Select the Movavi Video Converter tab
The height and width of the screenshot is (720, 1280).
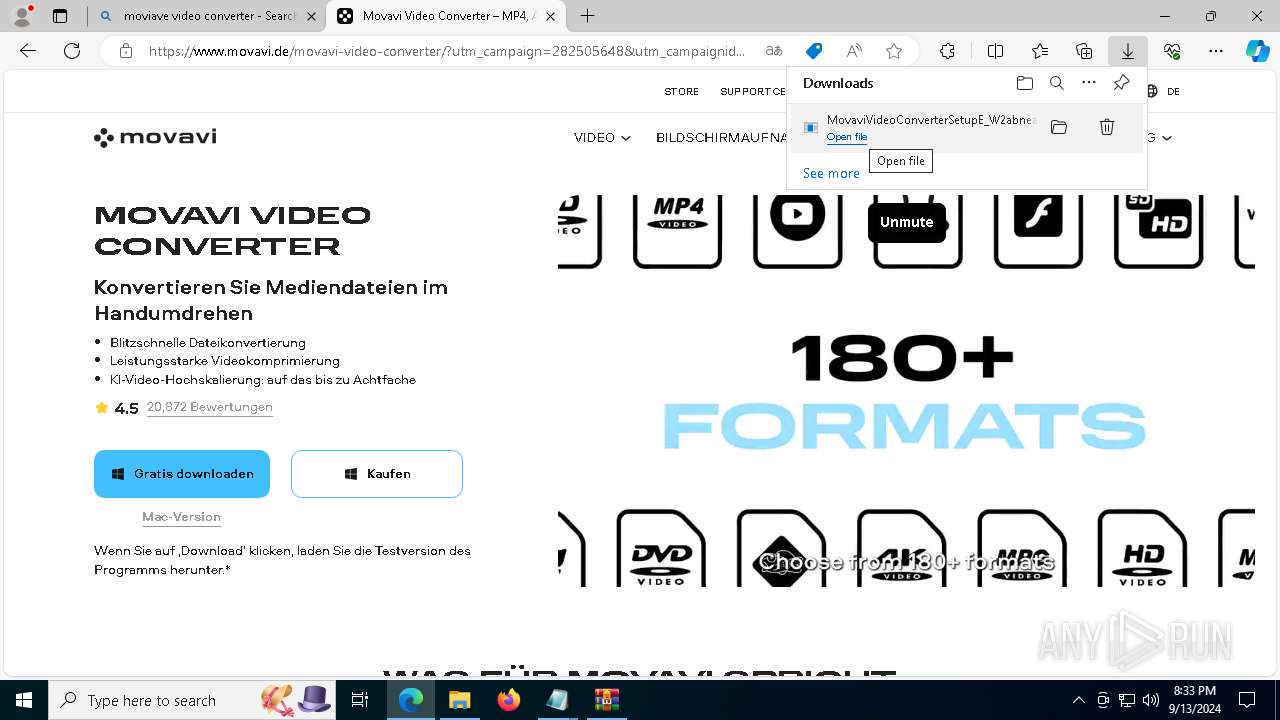click(x=444, y=16)
